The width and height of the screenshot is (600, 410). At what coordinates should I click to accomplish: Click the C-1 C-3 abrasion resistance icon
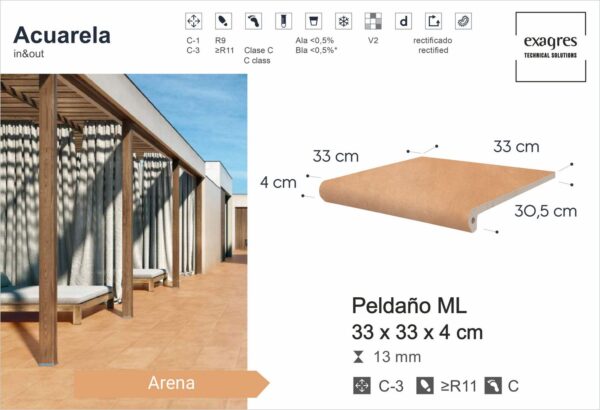click(x=193, y=21)
